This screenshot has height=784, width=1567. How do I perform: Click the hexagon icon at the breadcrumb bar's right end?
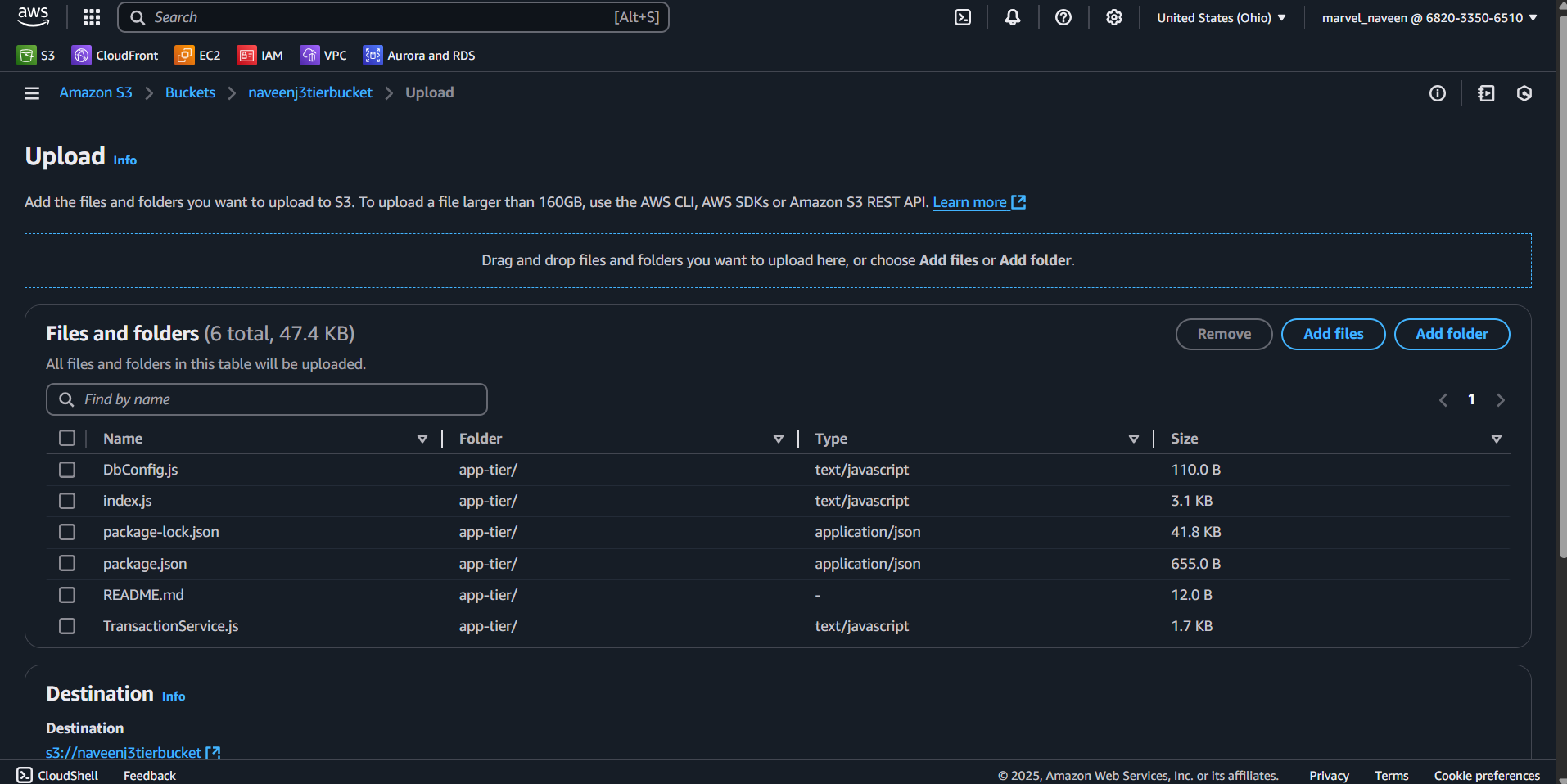(1524, 93)
